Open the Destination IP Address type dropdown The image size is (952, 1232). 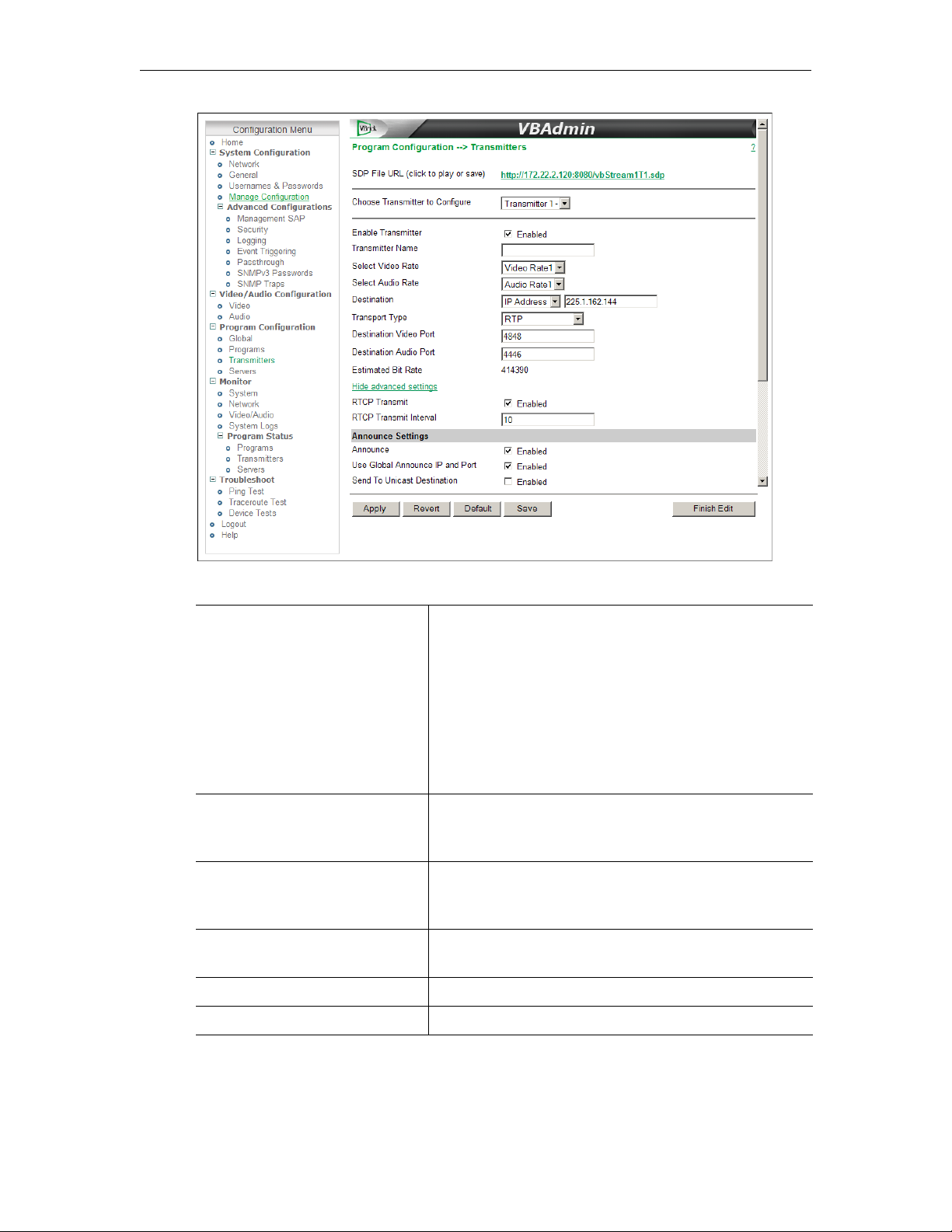pos(531,302)
